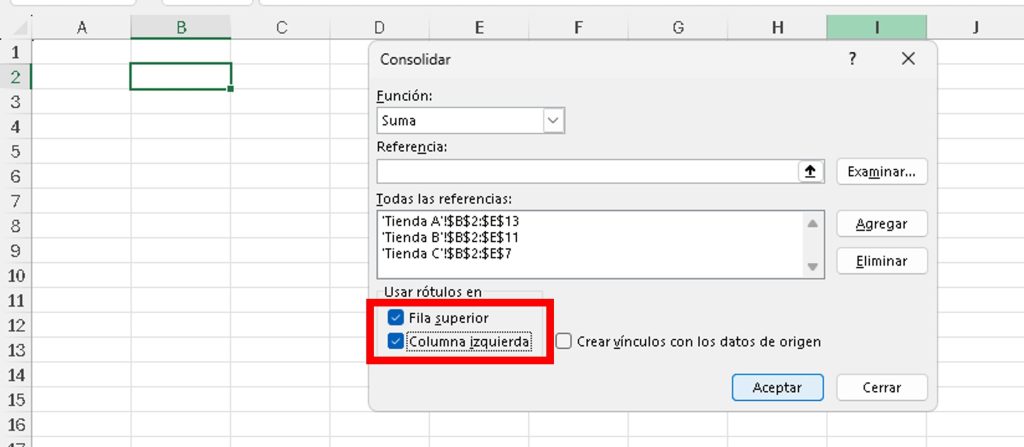This screenshot has width=1024, height=447.
Task: Click the collapse dialog icon in Referencia field
Action: click(810, 172)
